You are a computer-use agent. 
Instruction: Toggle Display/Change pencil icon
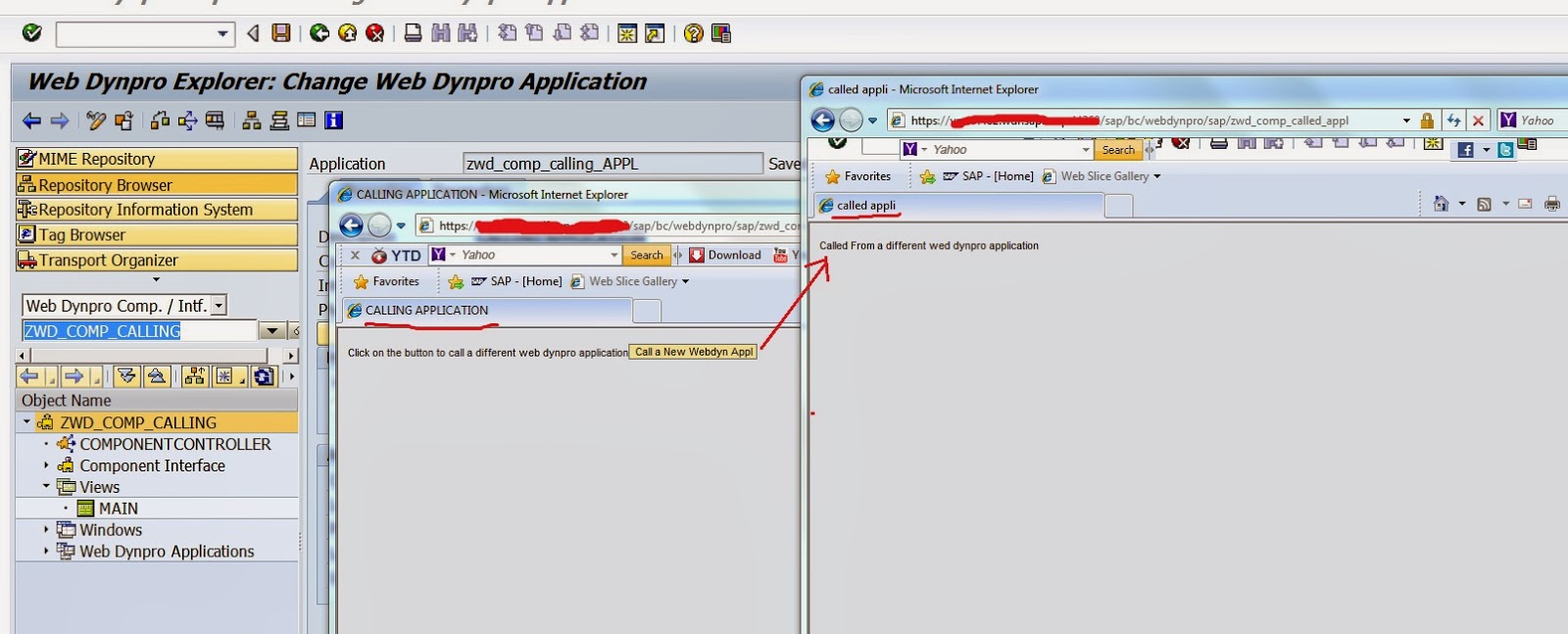click(x=95, y=121)
